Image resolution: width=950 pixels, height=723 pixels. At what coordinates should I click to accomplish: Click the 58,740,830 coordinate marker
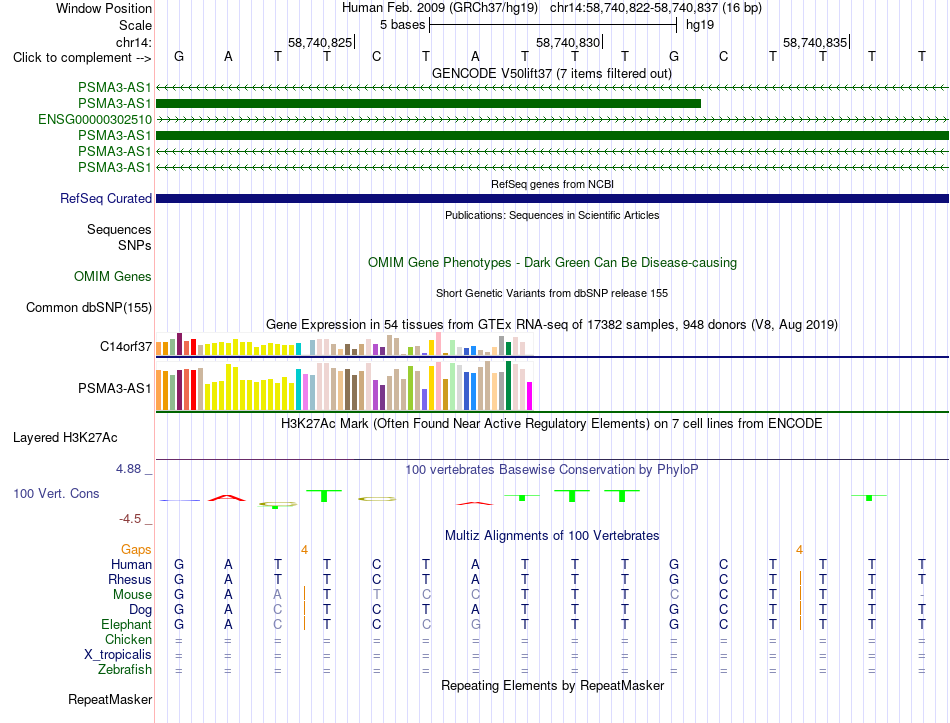(568, 42)
